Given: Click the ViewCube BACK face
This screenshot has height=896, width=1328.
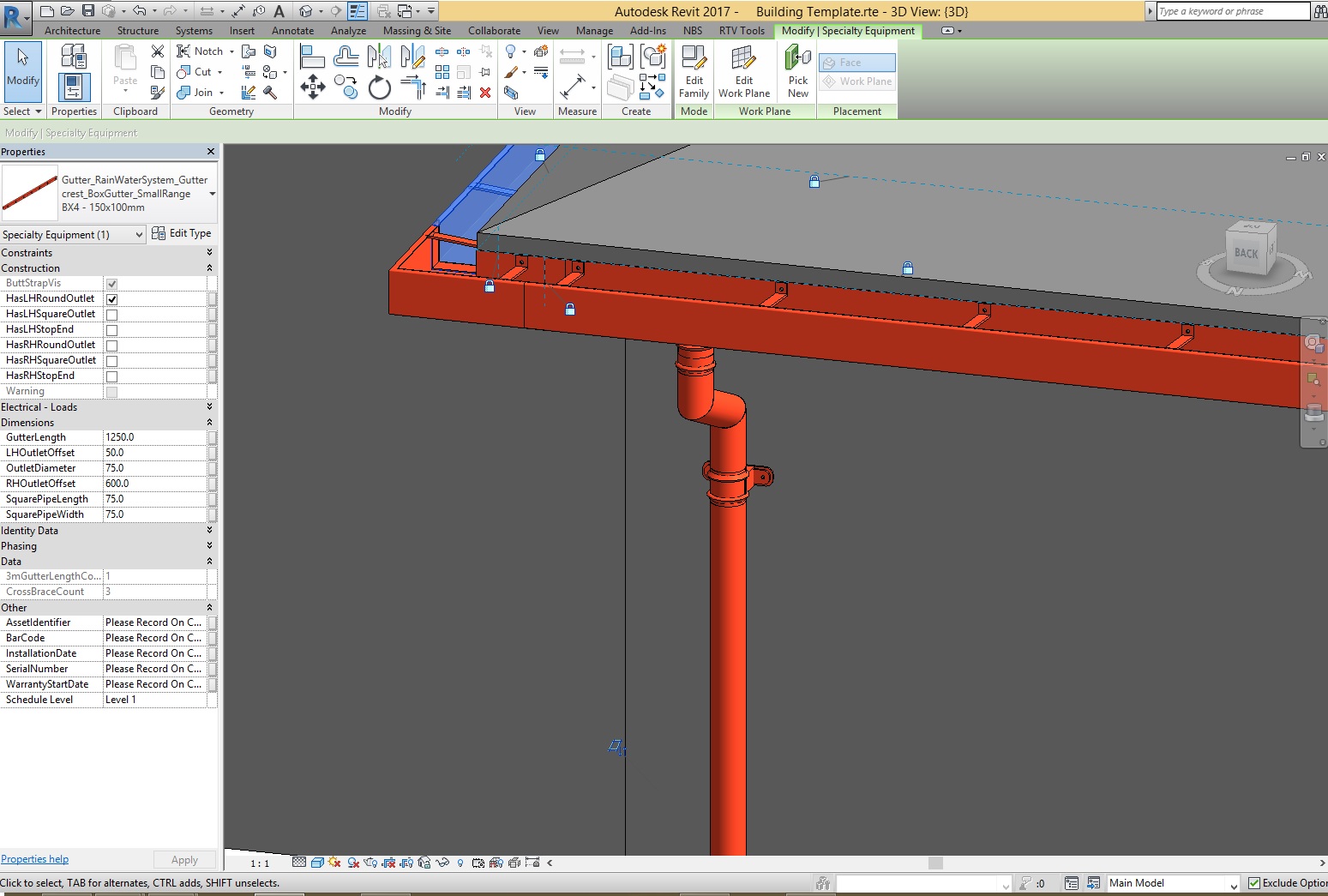Looking at the screenshot, I should coord(1246,253).
